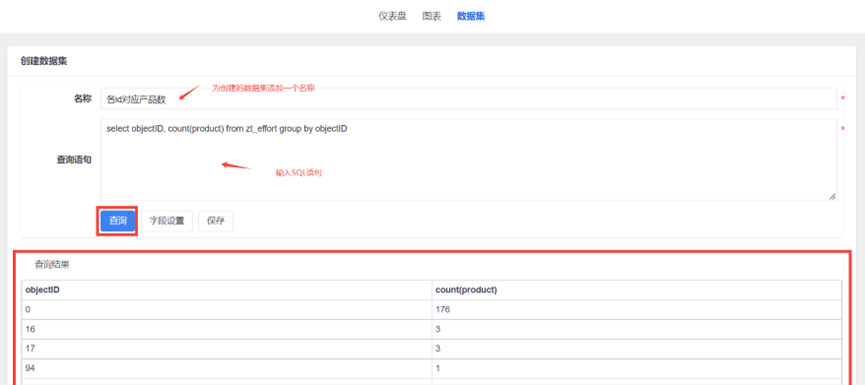
Task: Click the 保存 button
Action: pyautogui.click(x=216, y=221)
